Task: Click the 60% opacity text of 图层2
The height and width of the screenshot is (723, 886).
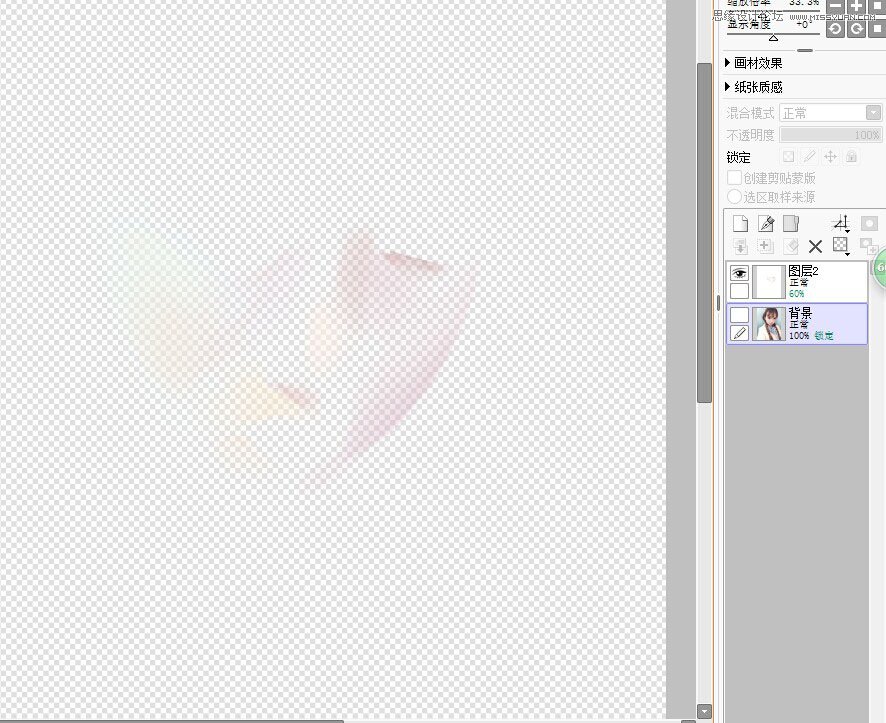Action: coord(797,294)
